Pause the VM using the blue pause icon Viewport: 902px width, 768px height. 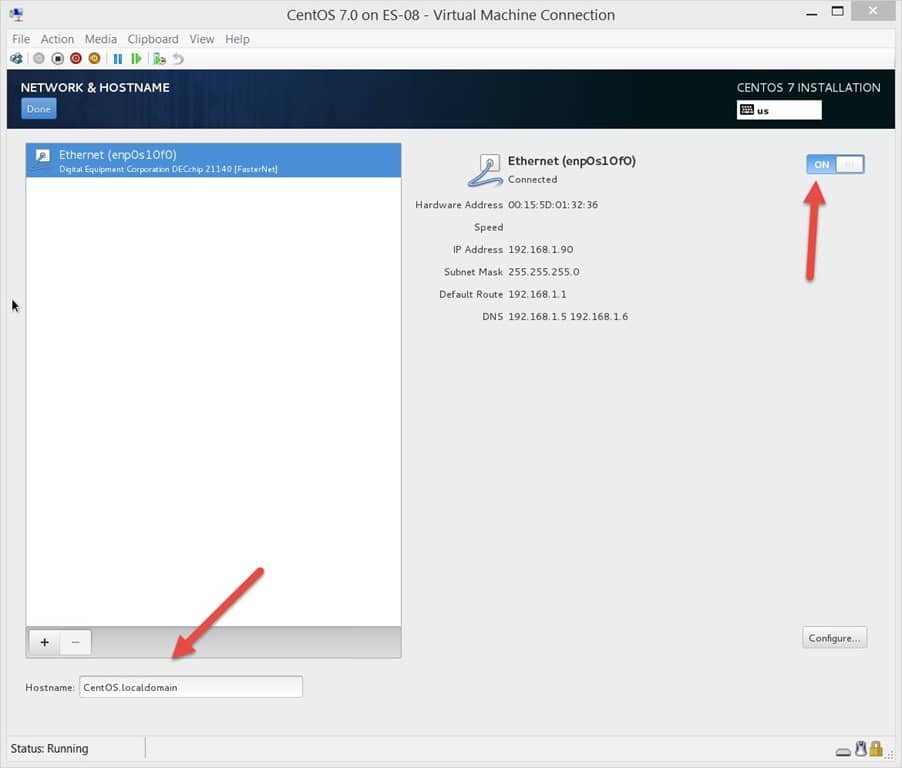[x=117, y=58]
